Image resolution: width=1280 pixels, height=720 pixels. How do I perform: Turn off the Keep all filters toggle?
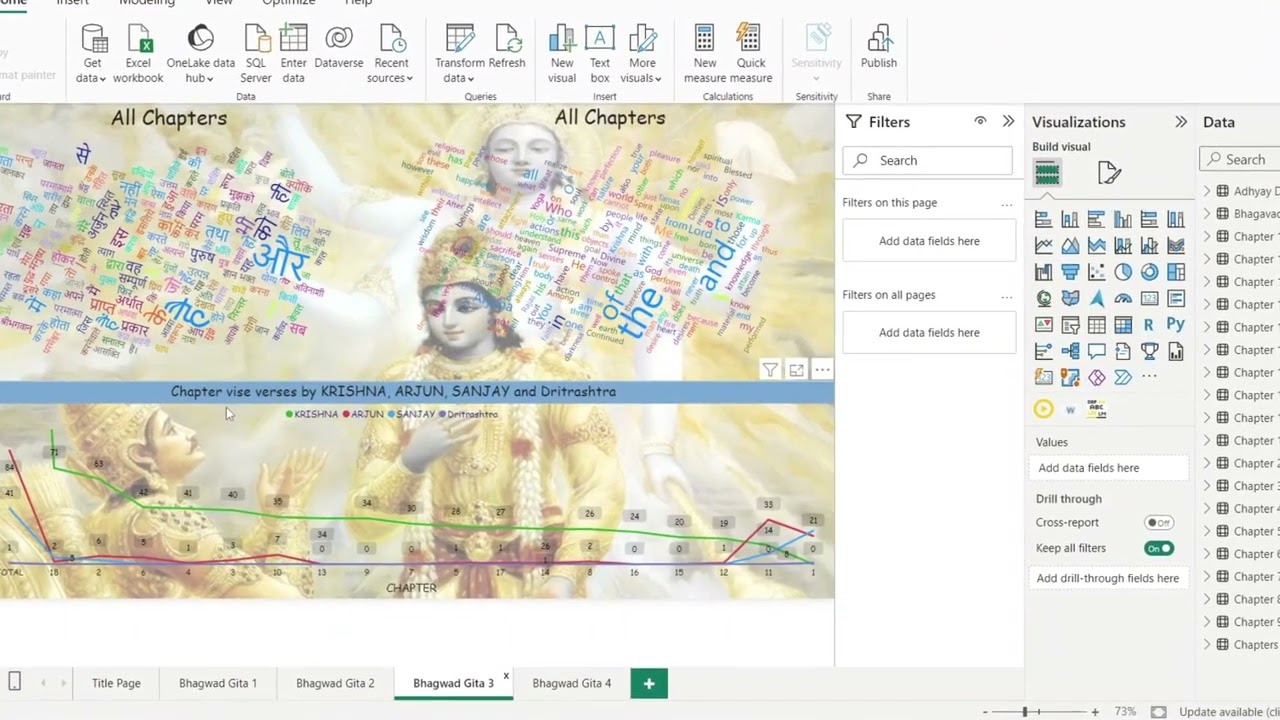point(1159,548)
